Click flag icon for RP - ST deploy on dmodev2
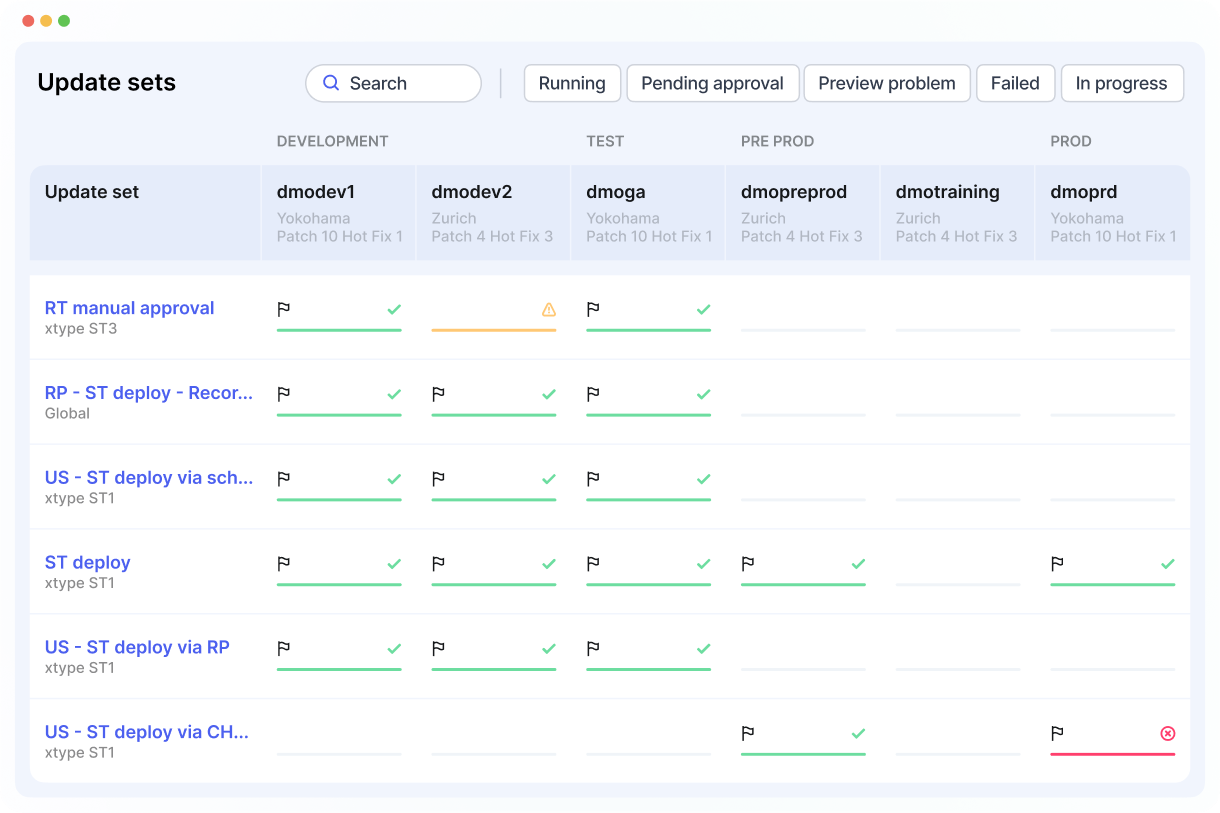Image resolution: width=1220 pixels, height=813 pixels. 438,394
